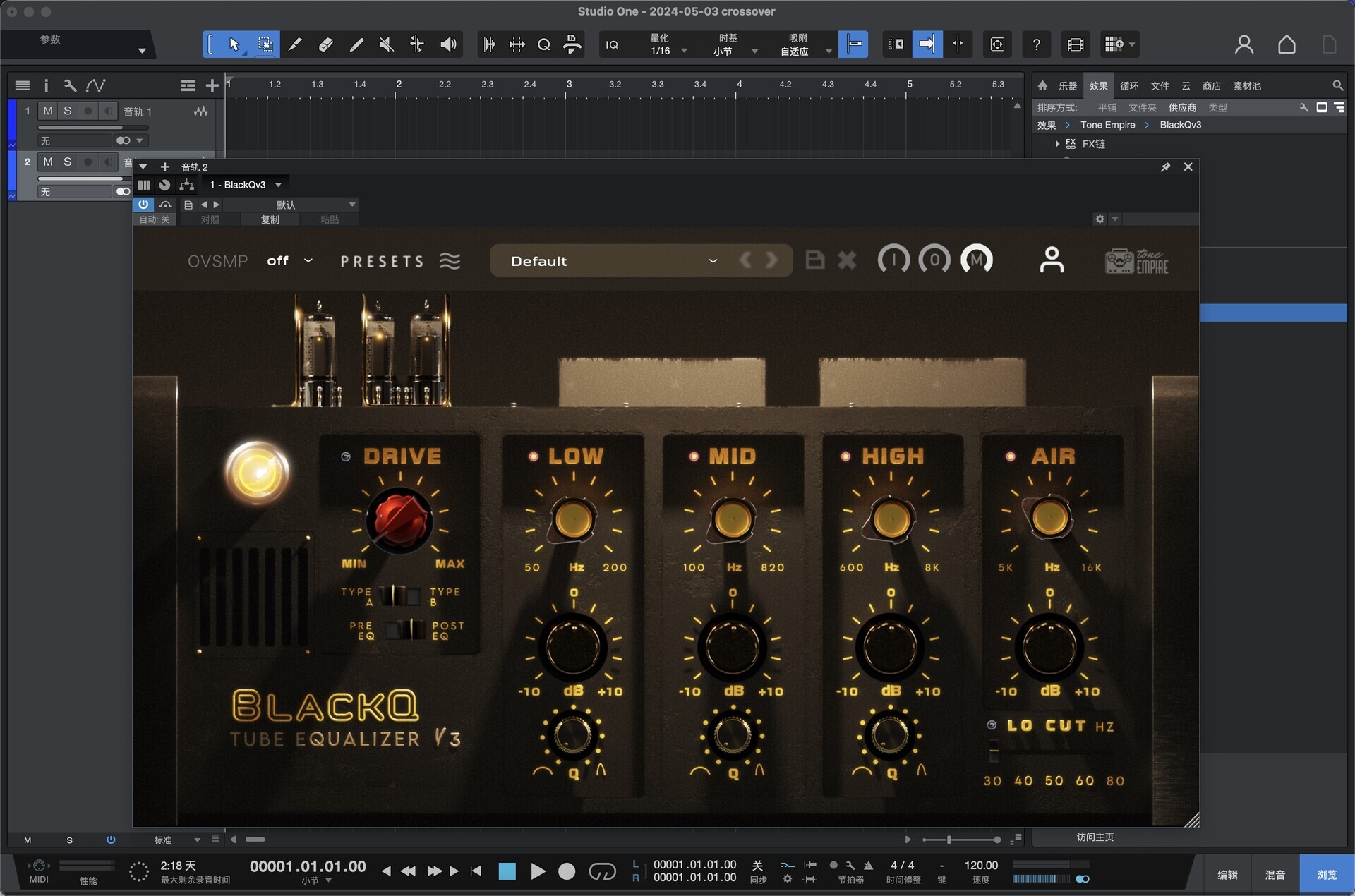Open the plugin settings gear icon

pyautogui.click(x=1100, y=219)
